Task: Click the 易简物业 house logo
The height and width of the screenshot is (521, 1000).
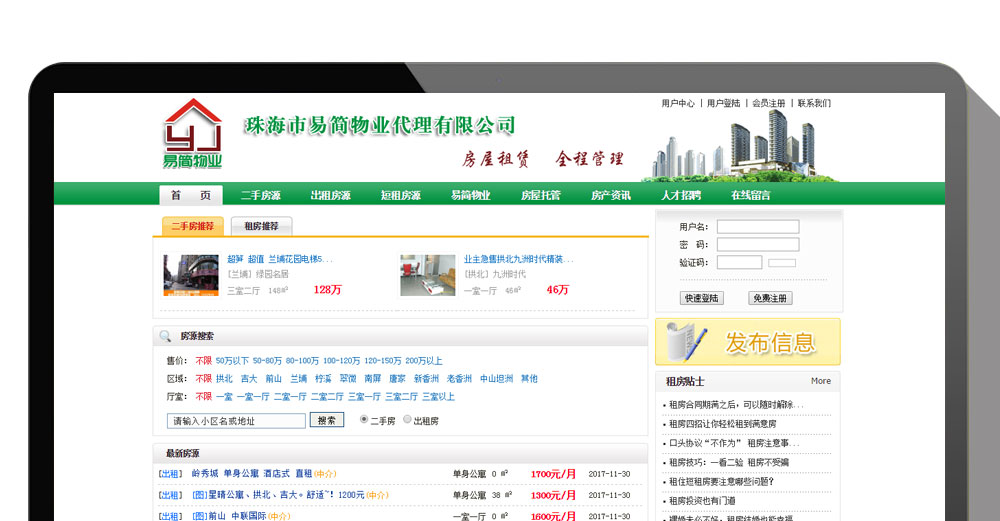Action: click(x=193, y=133)
